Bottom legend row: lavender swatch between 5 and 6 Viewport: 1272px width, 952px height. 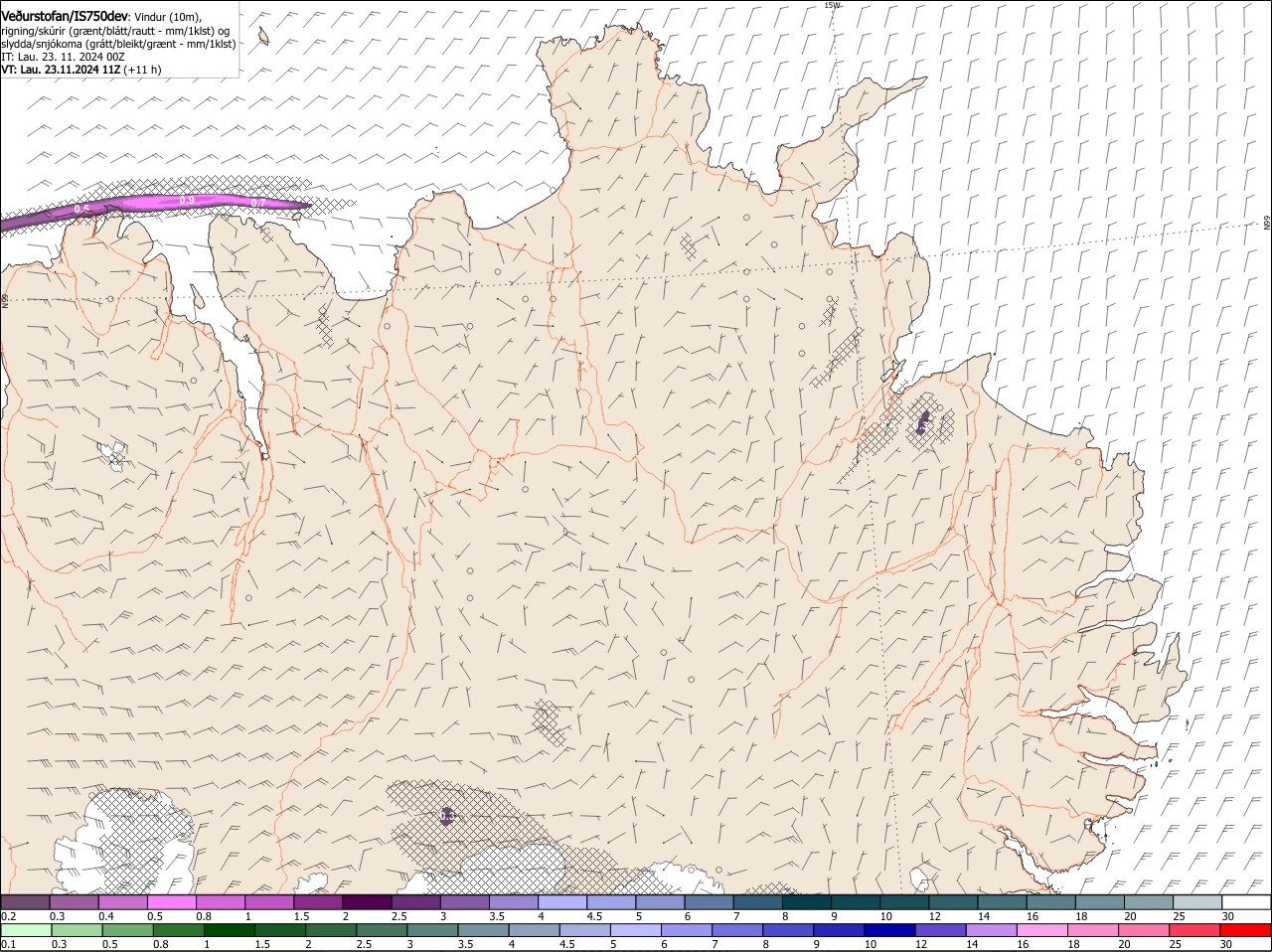(x=635, y=930)
